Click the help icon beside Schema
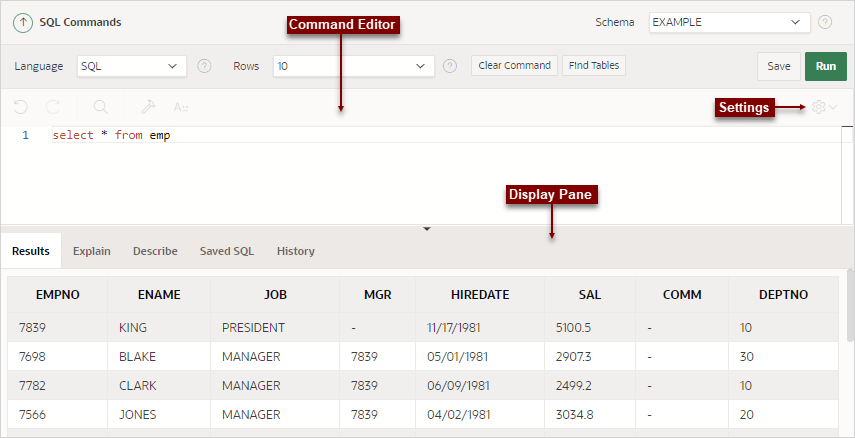The height and width of the screenshot is (438, 855). click(x=826, y=22)
